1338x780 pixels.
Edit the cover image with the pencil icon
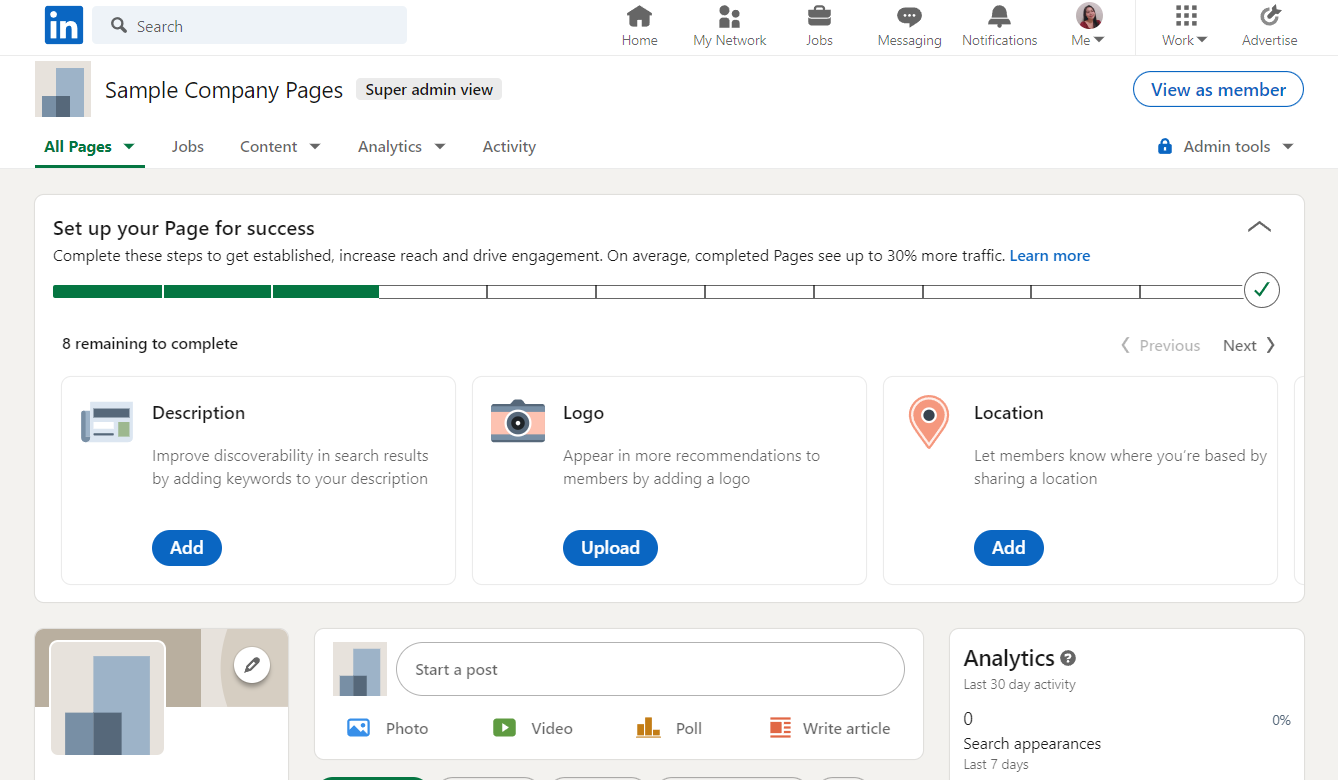252,664
